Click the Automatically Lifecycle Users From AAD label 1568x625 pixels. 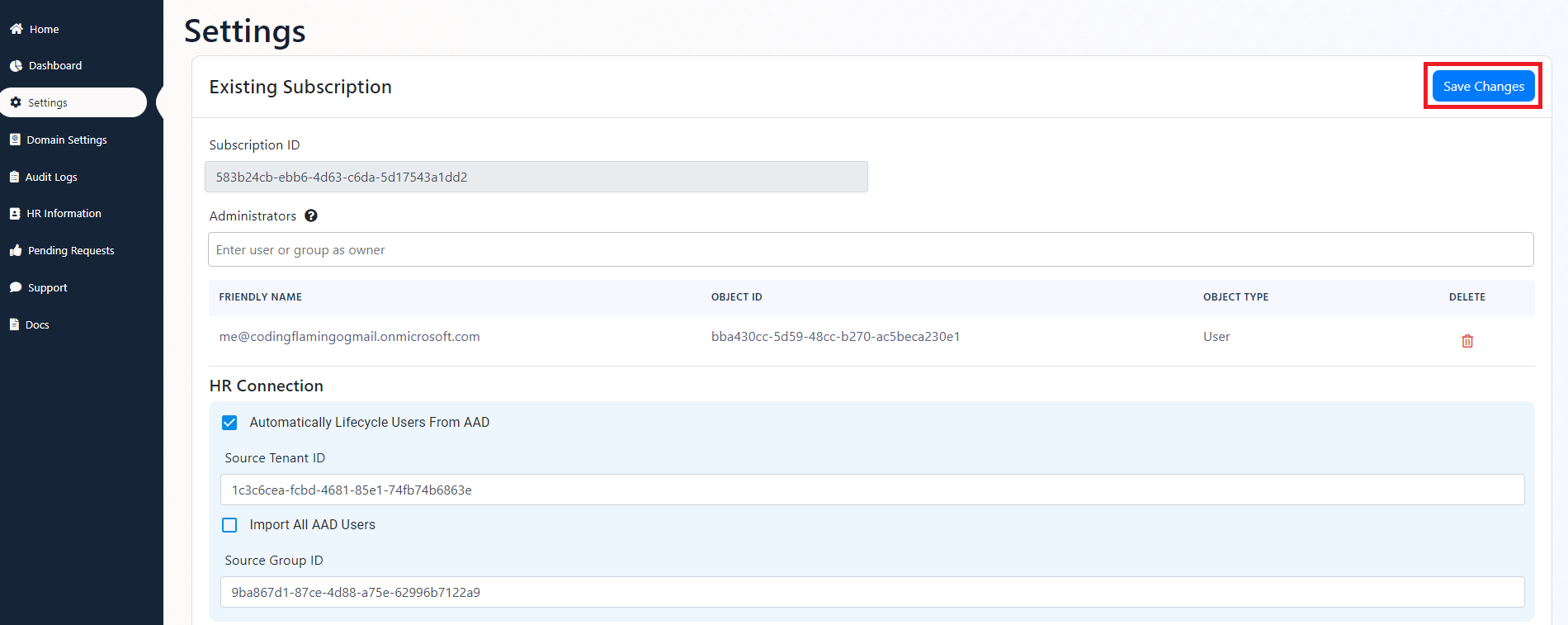tap(369, 423)
